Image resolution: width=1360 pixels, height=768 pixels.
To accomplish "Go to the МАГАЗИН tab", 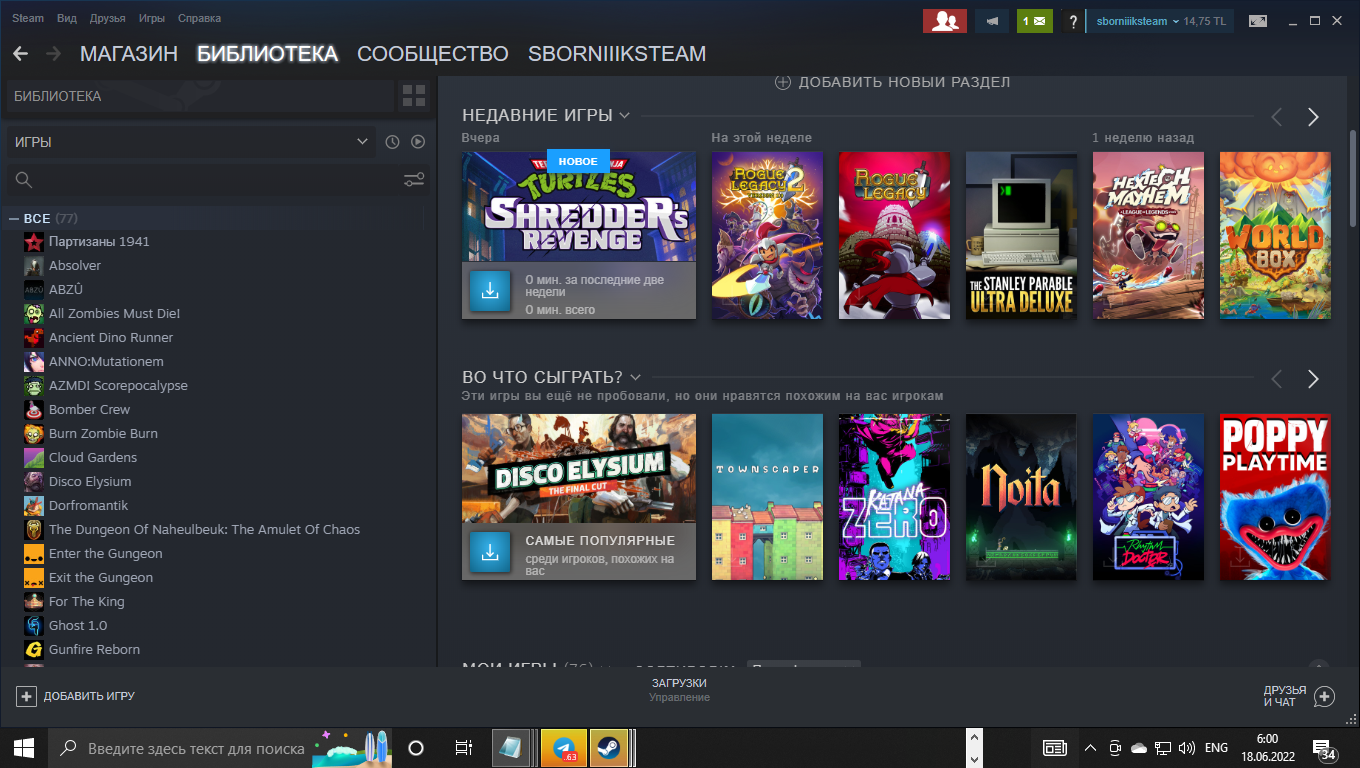I will click(128, 54).
